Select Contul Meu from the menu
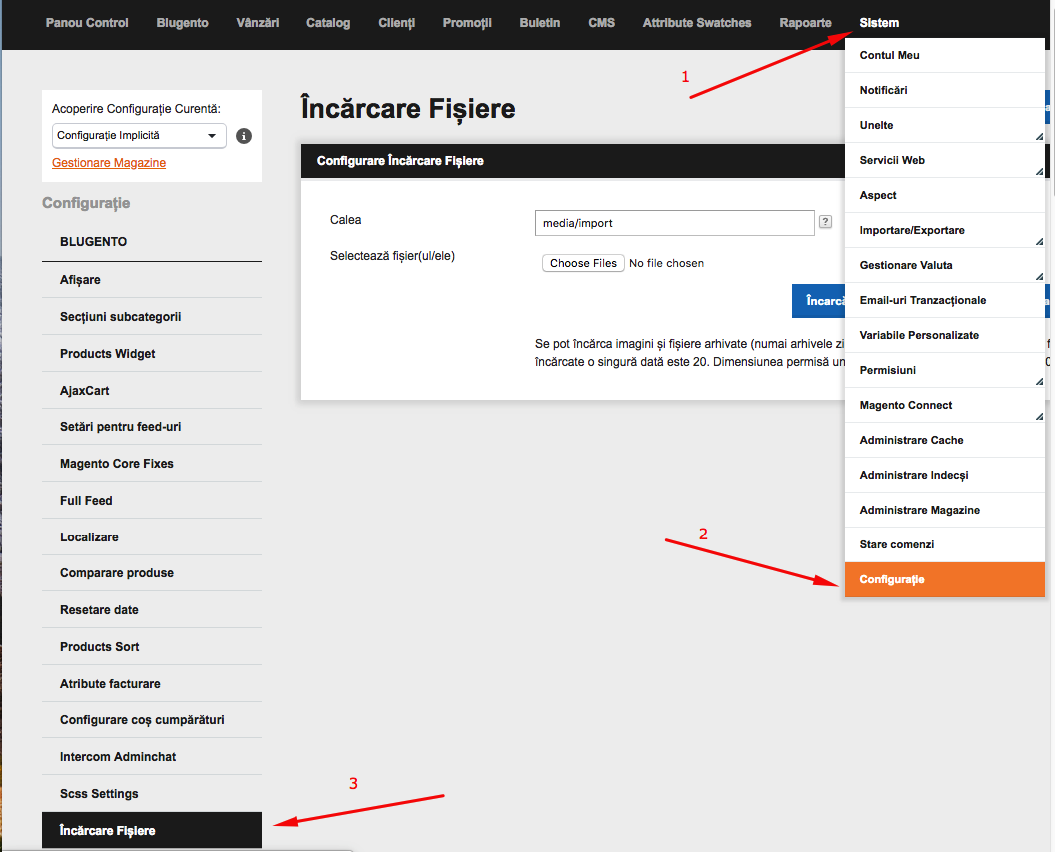Viewport: 1055px width, 852px height. click(x=944, y=55)
